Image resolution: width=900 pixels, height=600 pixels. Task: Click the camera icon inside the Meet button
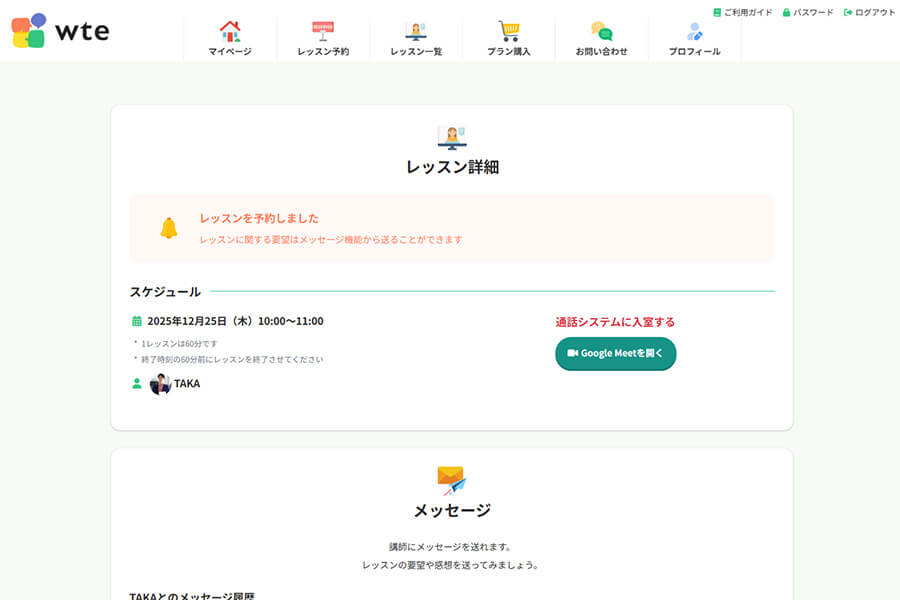tap(572, 353)
